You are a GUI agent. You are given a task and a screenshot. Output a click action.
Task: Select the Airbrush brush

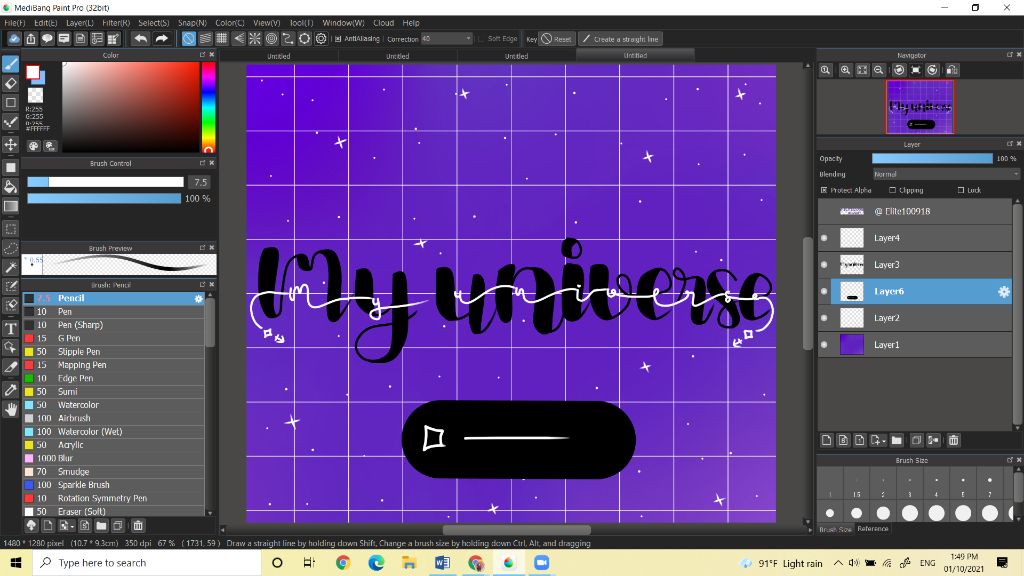tap(114, 418)
